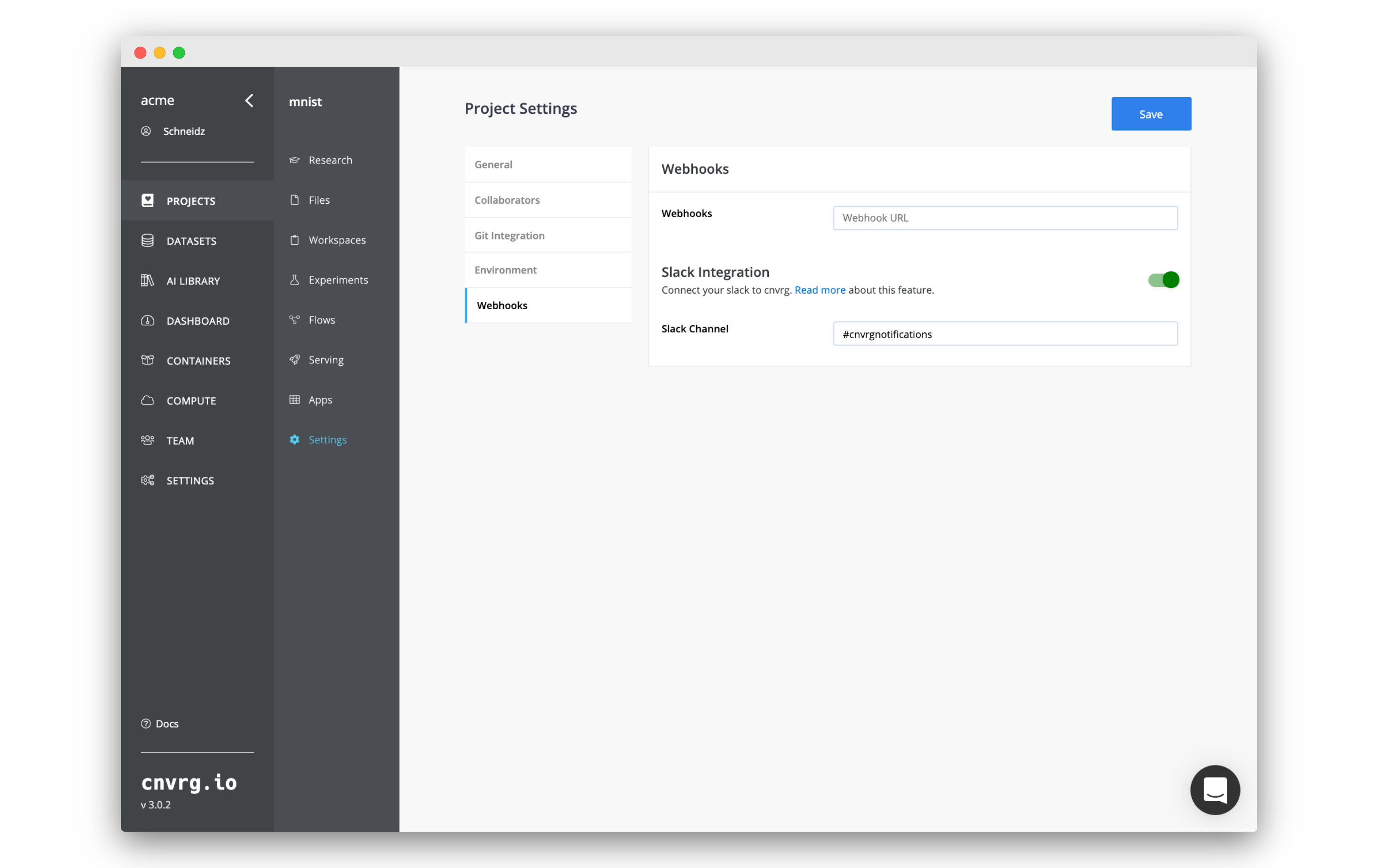Click the Files document icon
Viewport: 1378px width, 868px height.
295,200
